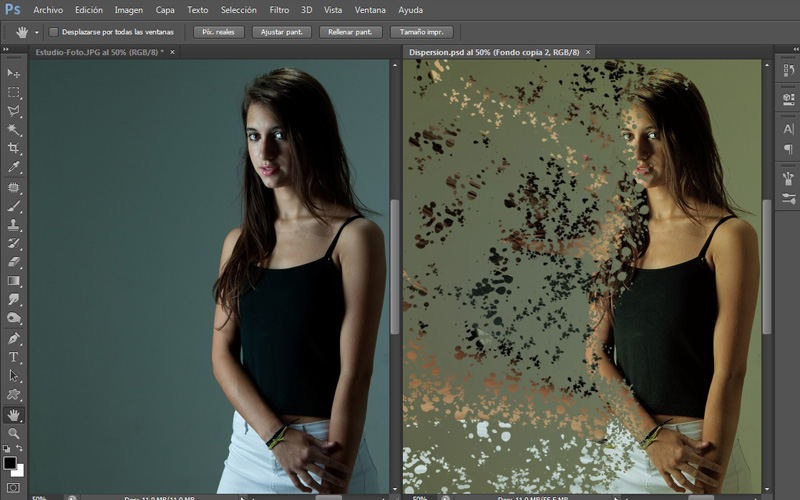Select the Clone Stamp tool
This screenshot has width=800, height=500.
(14, 224)
